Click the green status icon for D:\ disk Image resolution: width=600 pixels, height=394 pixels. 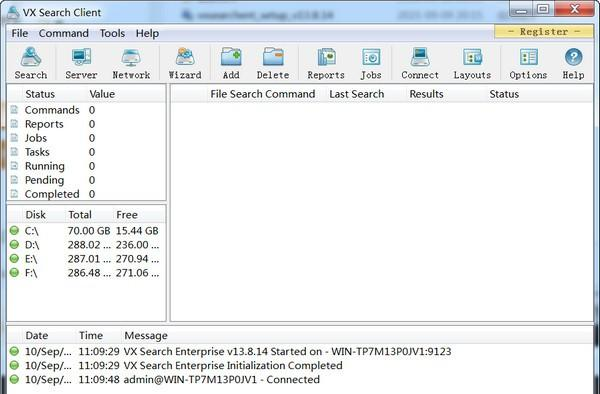(x=14, y=244)
